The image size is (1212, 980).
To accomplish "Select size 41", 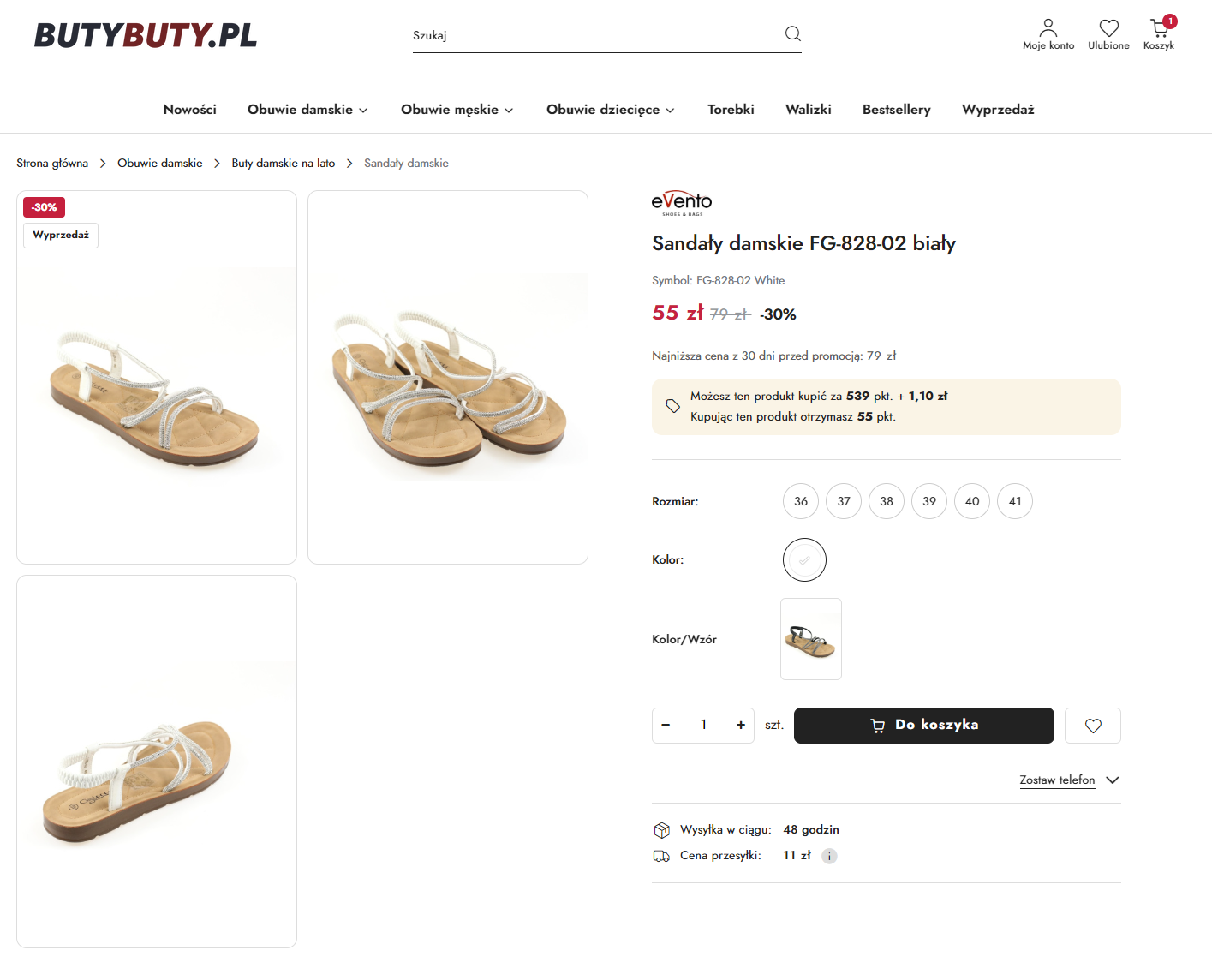I will click(1014, 501).
